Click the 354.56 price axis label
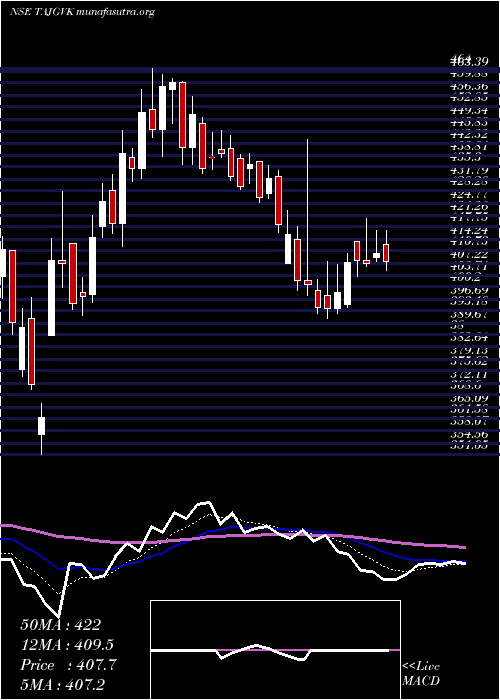The width and height of the screenshot is (500, 700). coord(470,435)
